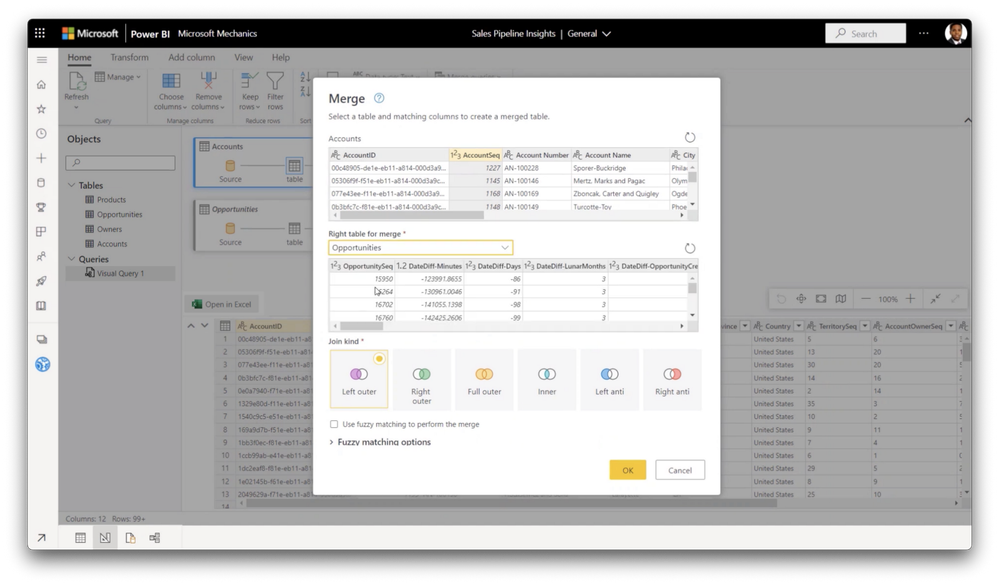Screen dimensions: 999x586
Task: Open Country column filter dropdown
Action: 798,326
